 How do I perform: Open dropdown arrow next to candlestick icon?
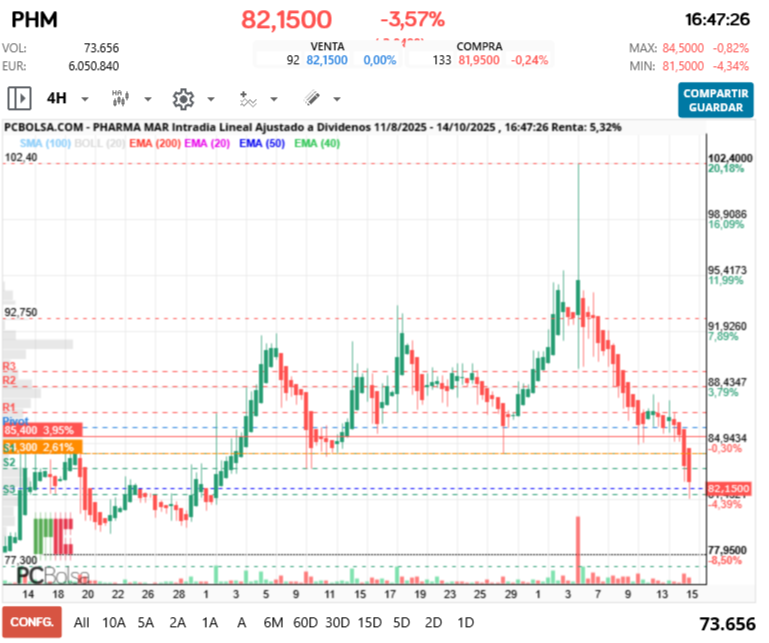coord(148,100)
